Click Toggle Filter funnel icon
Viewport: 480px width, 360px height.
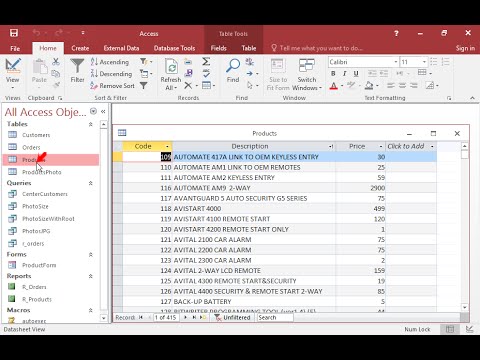click(x=144, y=86)
